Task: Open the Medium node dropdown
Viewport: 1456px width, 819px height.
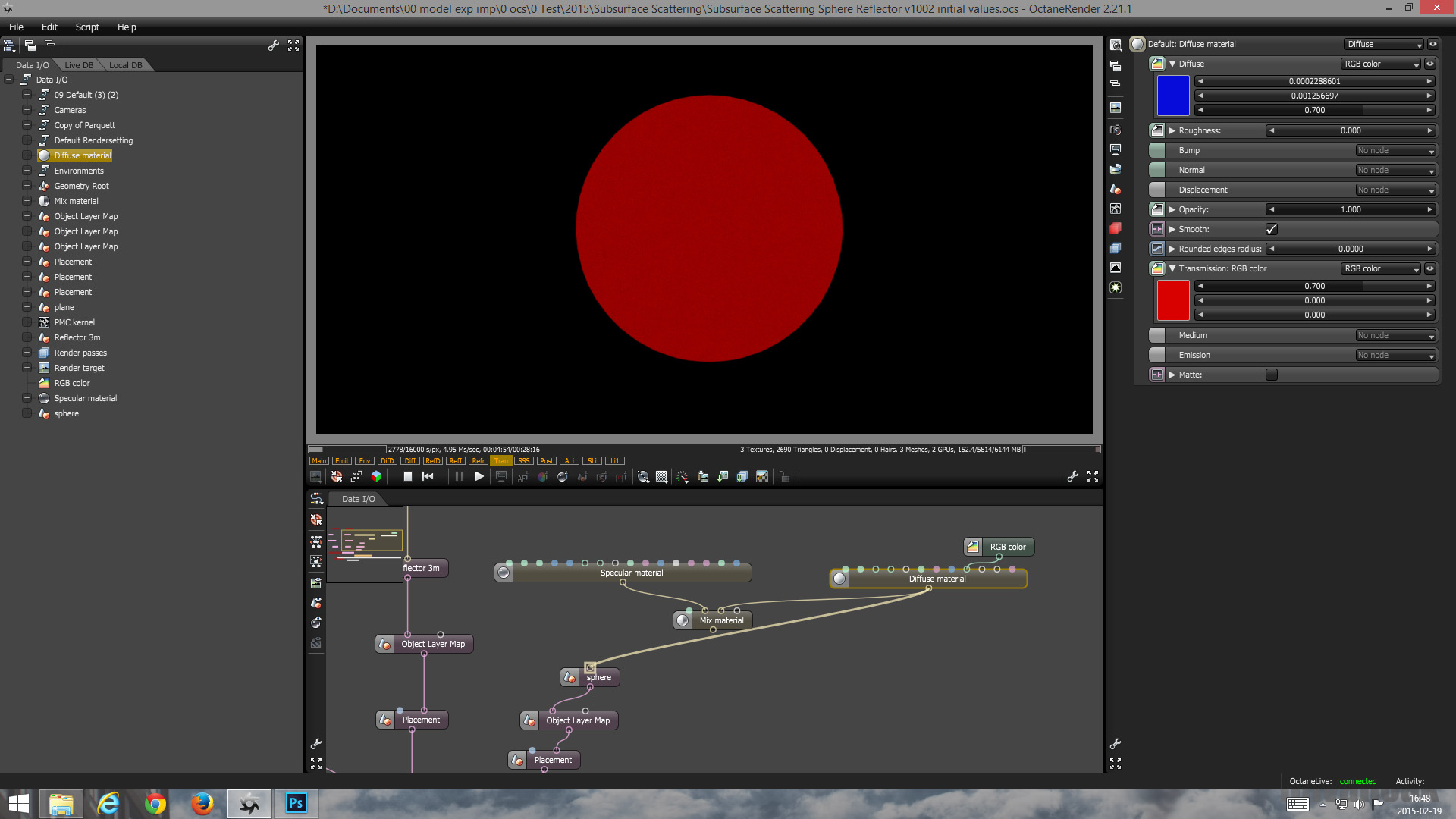Action: pyautogui.click(x=1395, y=335)
